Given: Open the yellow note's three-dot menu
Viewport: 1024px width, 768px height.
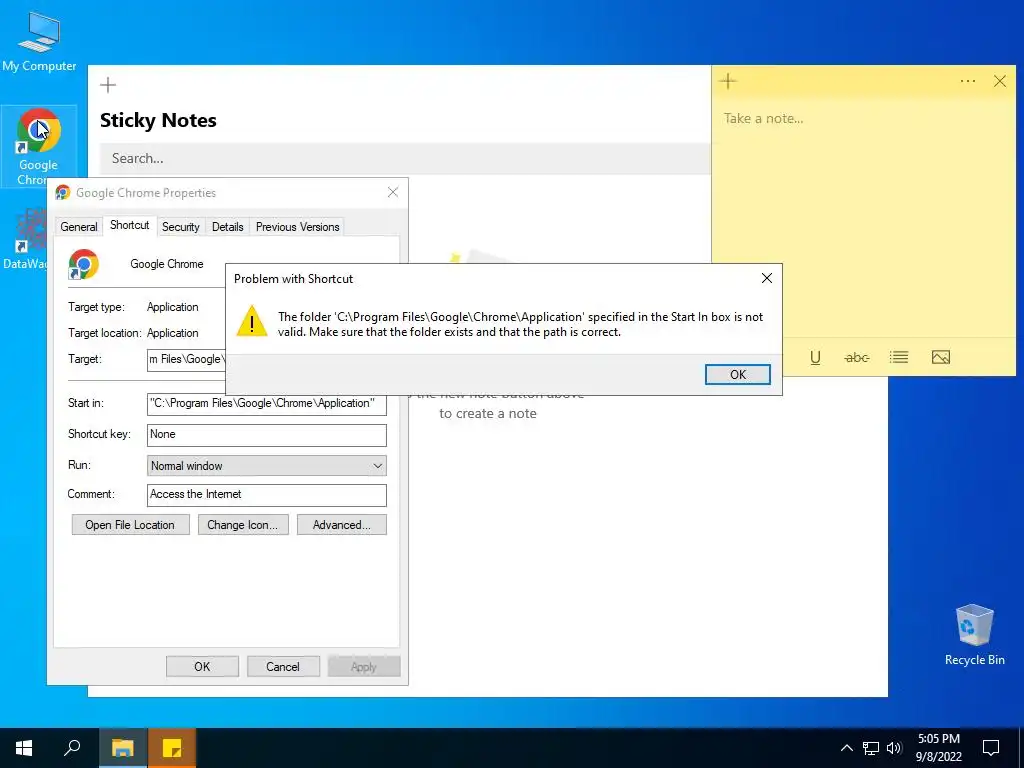Looking at the screenshot, I should [x=968, y=81].
